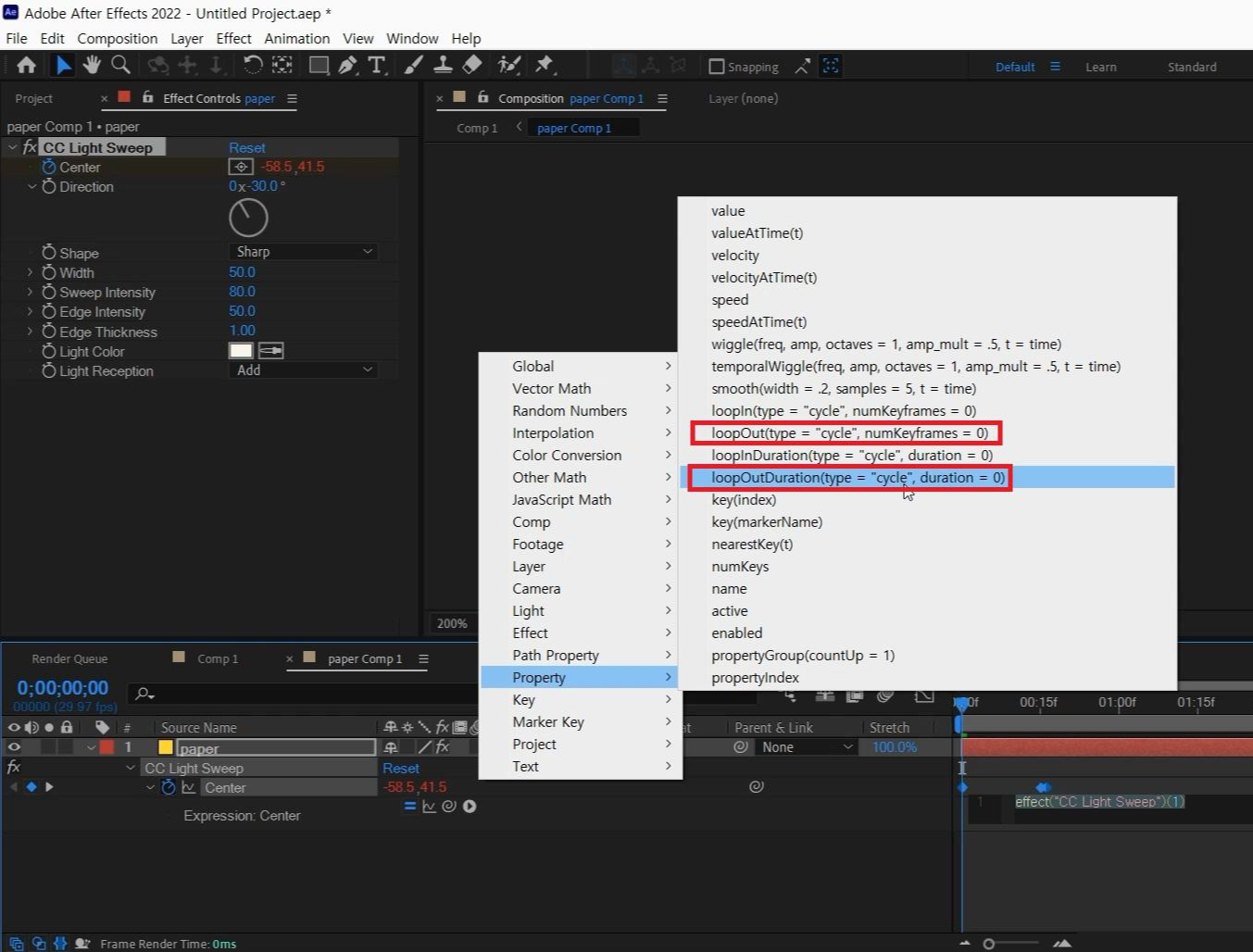The width and height of the screenshot is (1253, 952).
Task: Select the Rotation tool
Action: 253,65
